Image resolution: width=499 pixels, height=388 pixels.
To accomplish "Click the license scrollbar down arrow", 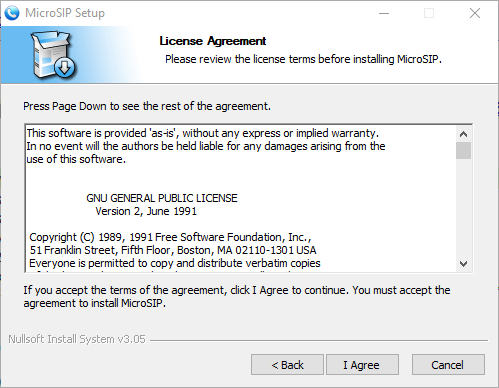I will tap(463, 264).
